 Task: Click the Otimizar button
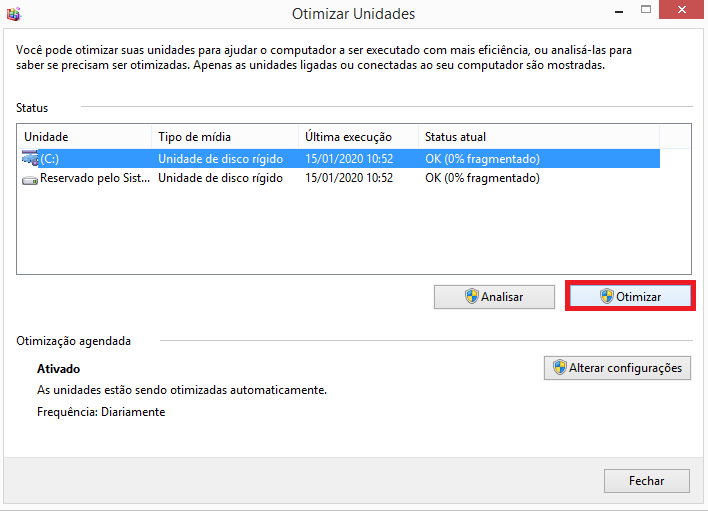[x=630, y=296]
